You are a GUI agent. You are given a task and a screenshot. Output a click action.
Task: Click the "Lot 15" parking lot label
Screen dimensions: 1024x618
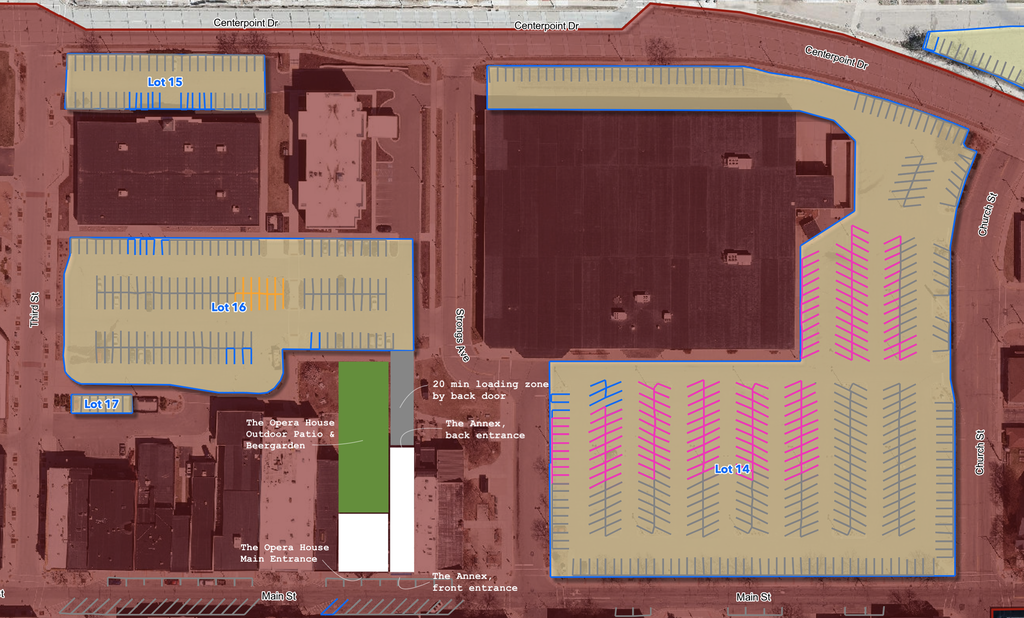[165, 82]
